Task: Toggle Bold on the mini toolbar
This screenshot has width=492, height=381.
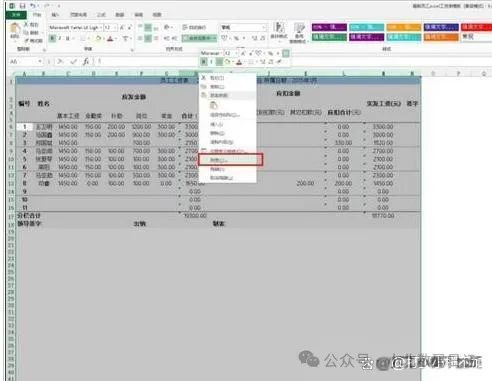Action: [x=204, y=62]
